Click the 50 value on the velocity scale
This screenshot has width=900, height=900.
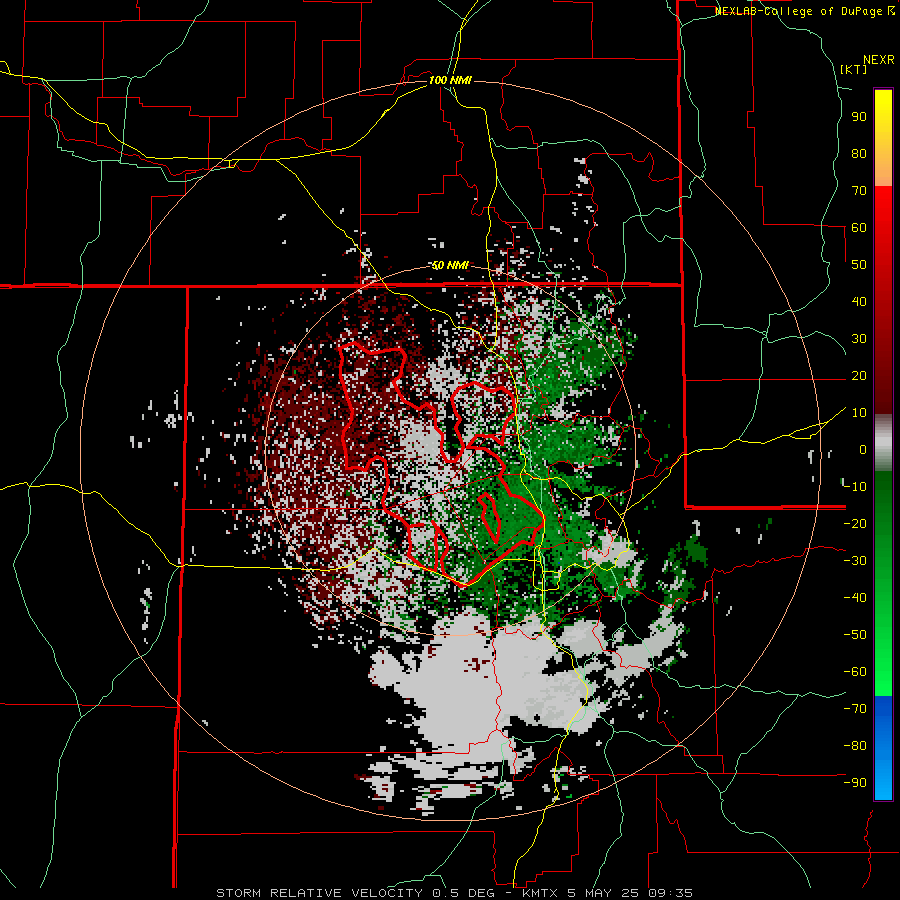pos(859,265)
